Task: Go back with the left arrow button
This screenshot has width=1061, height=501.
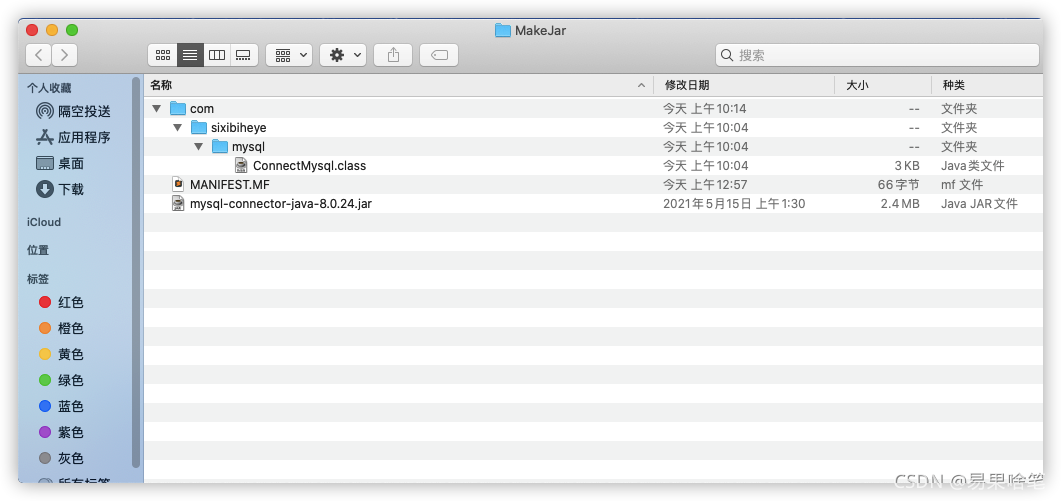Action: pos(39,55)
